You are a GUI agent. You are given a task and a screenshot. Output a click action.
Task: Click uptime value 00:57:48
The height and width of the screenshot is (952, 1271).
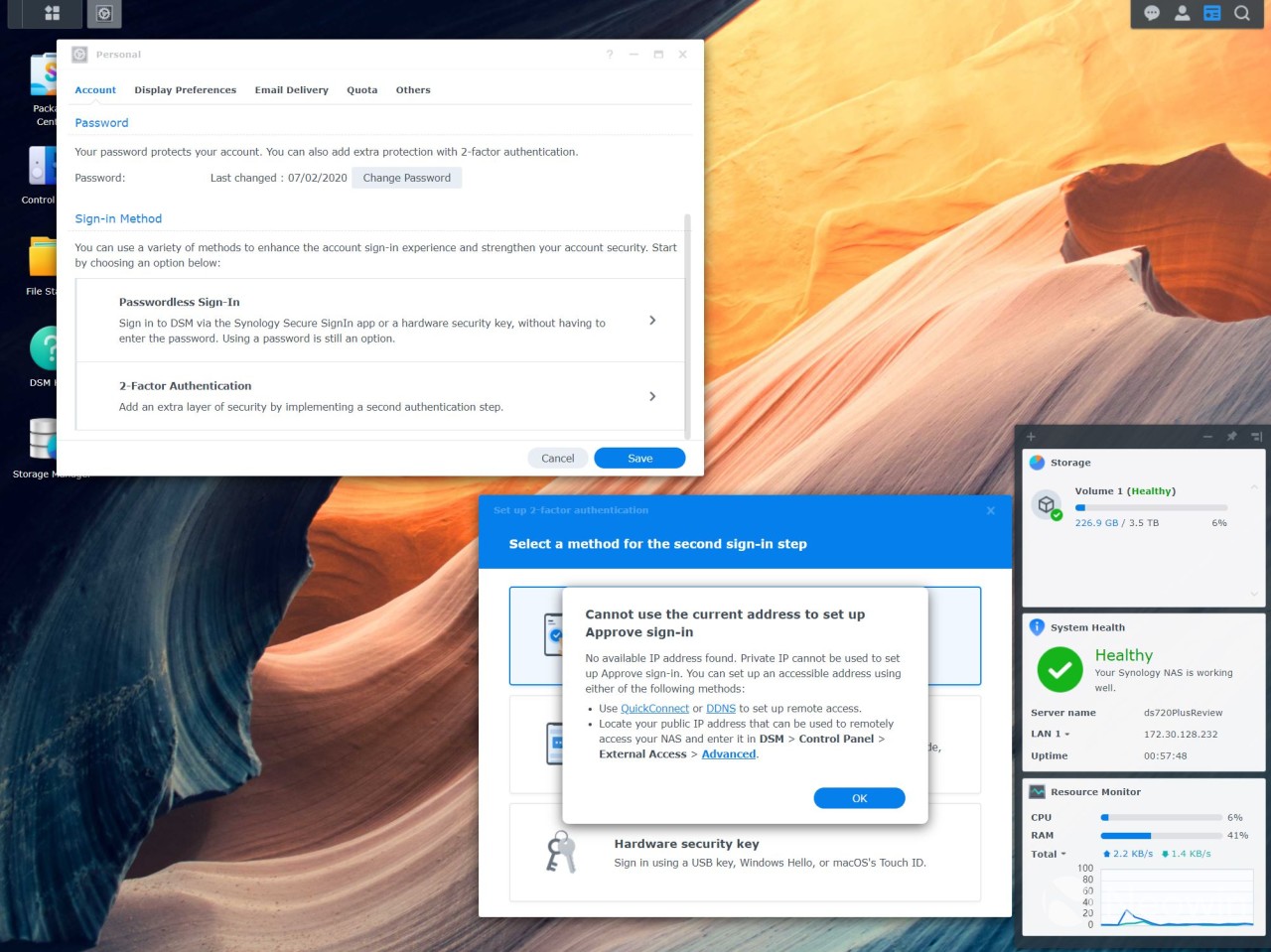pos(1166,756)
